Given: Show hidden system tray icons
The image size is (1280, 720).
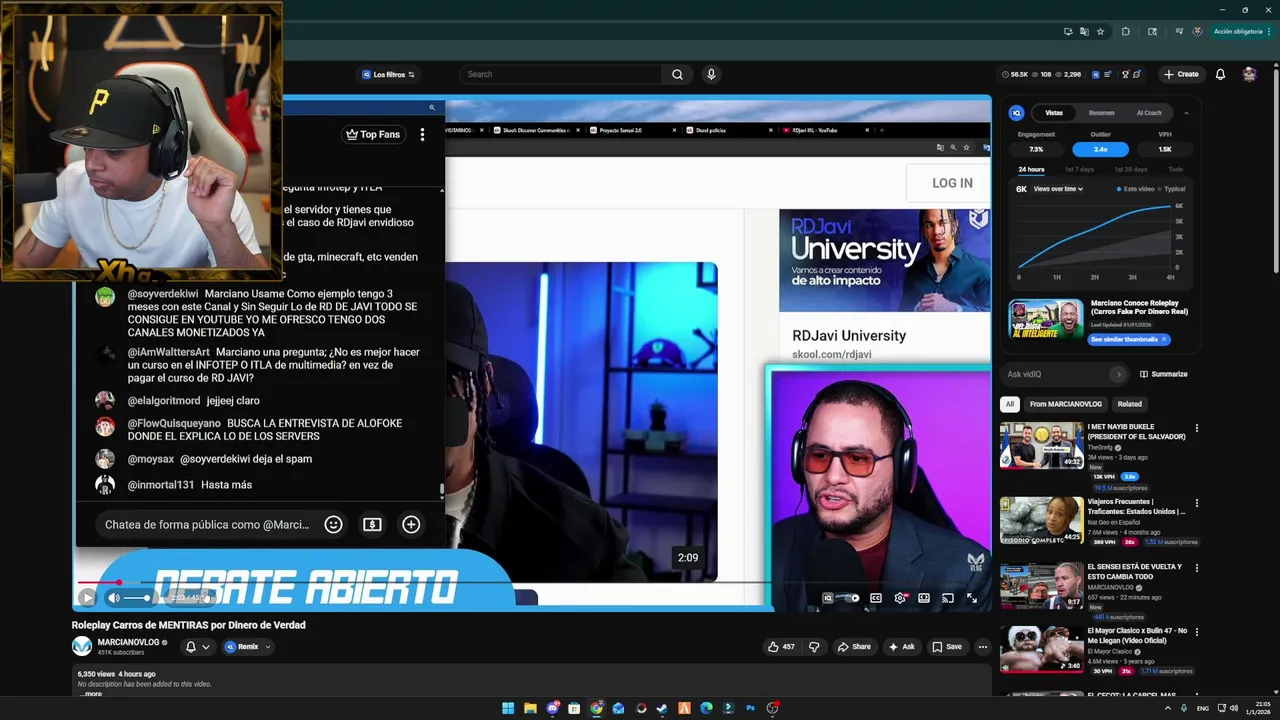Looking at the screenshot, I should [x=1167, y=708].
